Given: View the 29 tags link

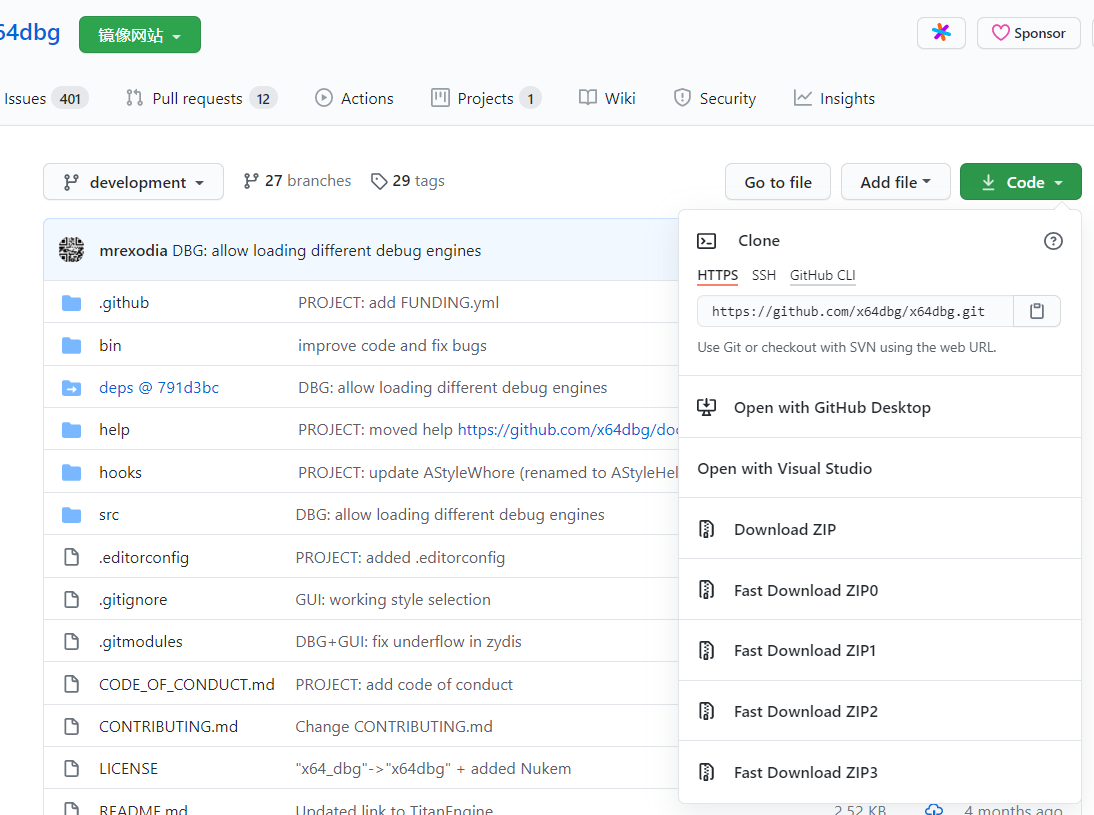Looking at the screenshot, I should (x=407, y=181).
